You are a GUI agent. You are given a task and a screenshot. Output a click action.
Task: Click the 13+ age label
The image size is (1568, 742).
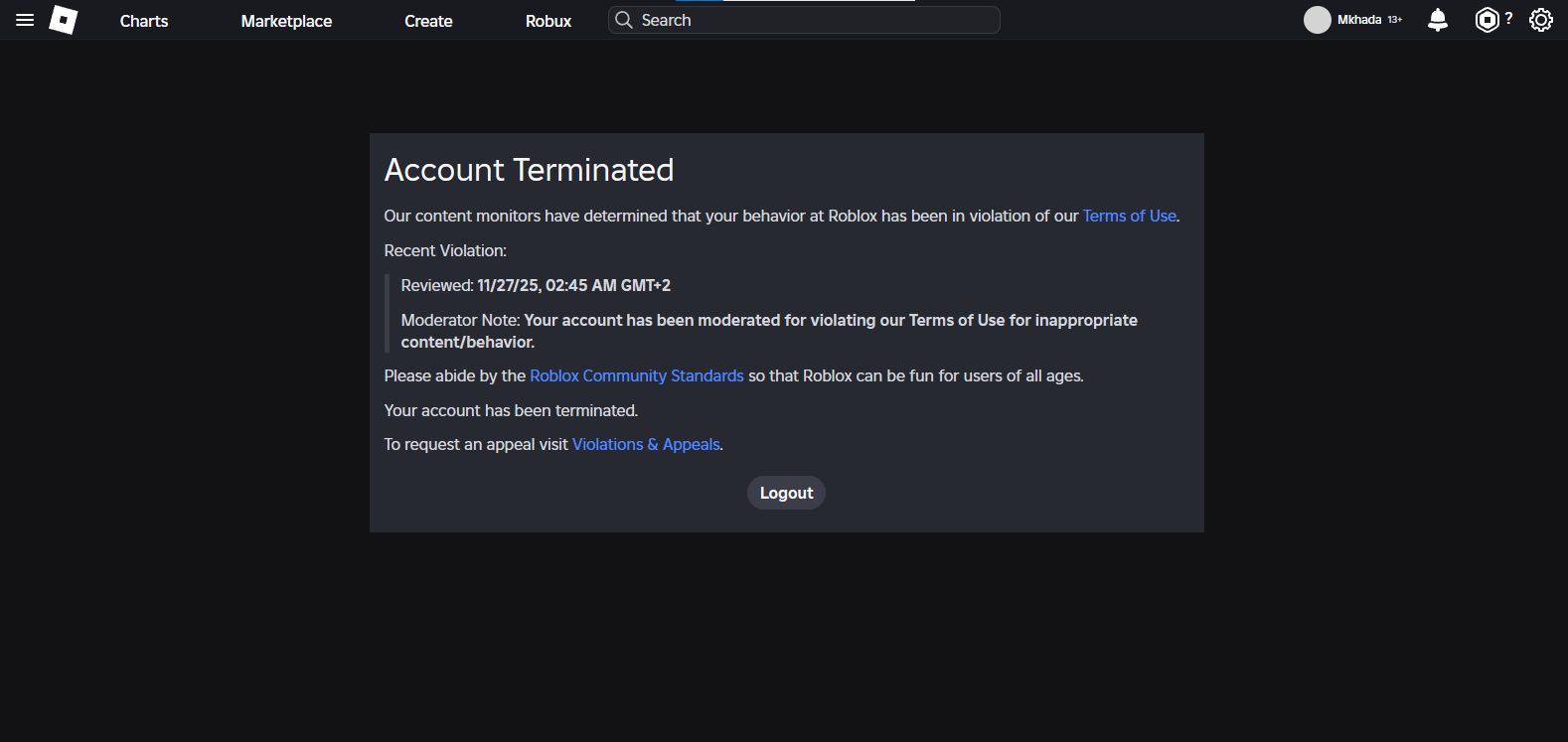pos(1395,20)
